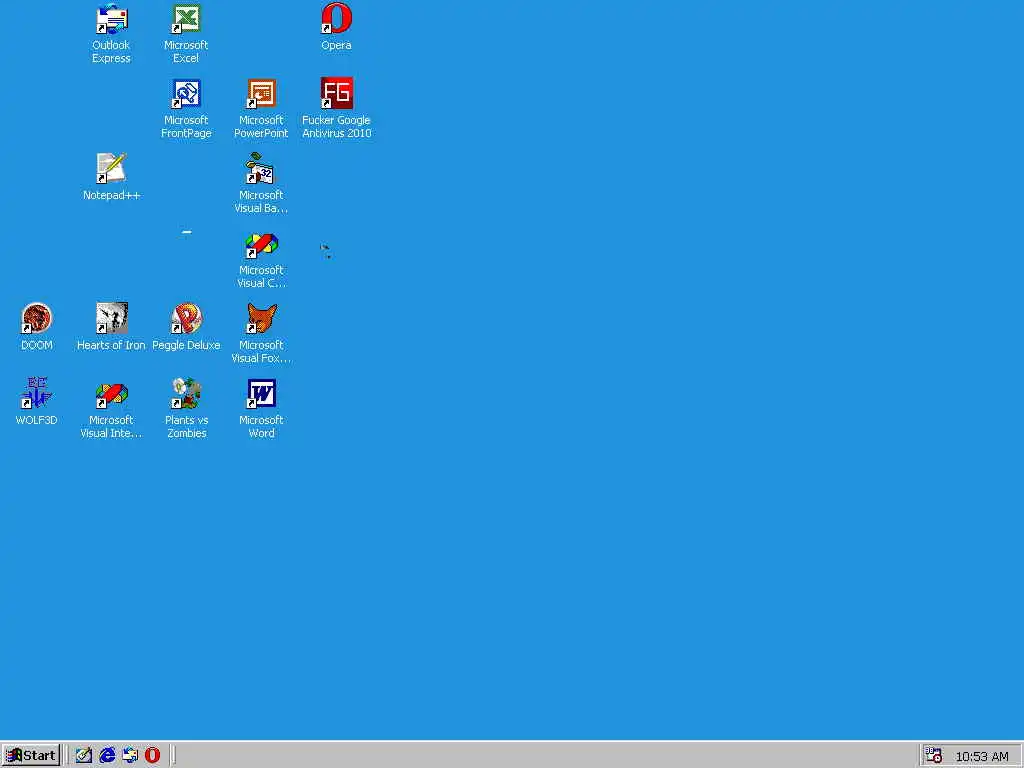
Task: Click Show Desktop in Quick Launch
Action: tap(84, 756)
